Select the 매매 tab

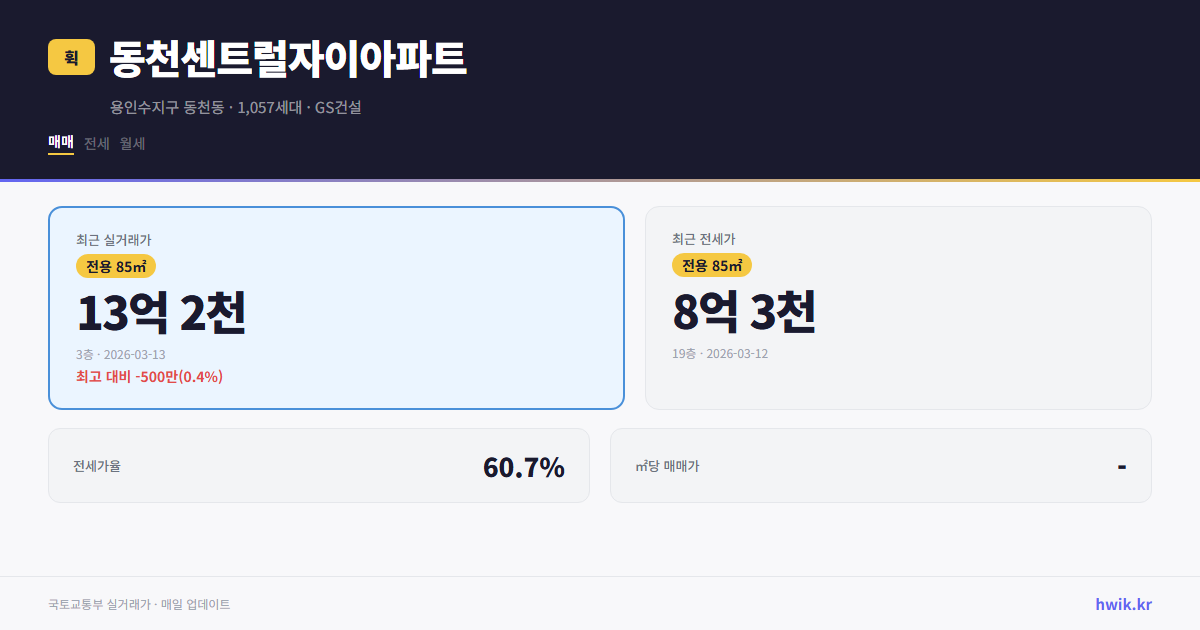[60, 142]
